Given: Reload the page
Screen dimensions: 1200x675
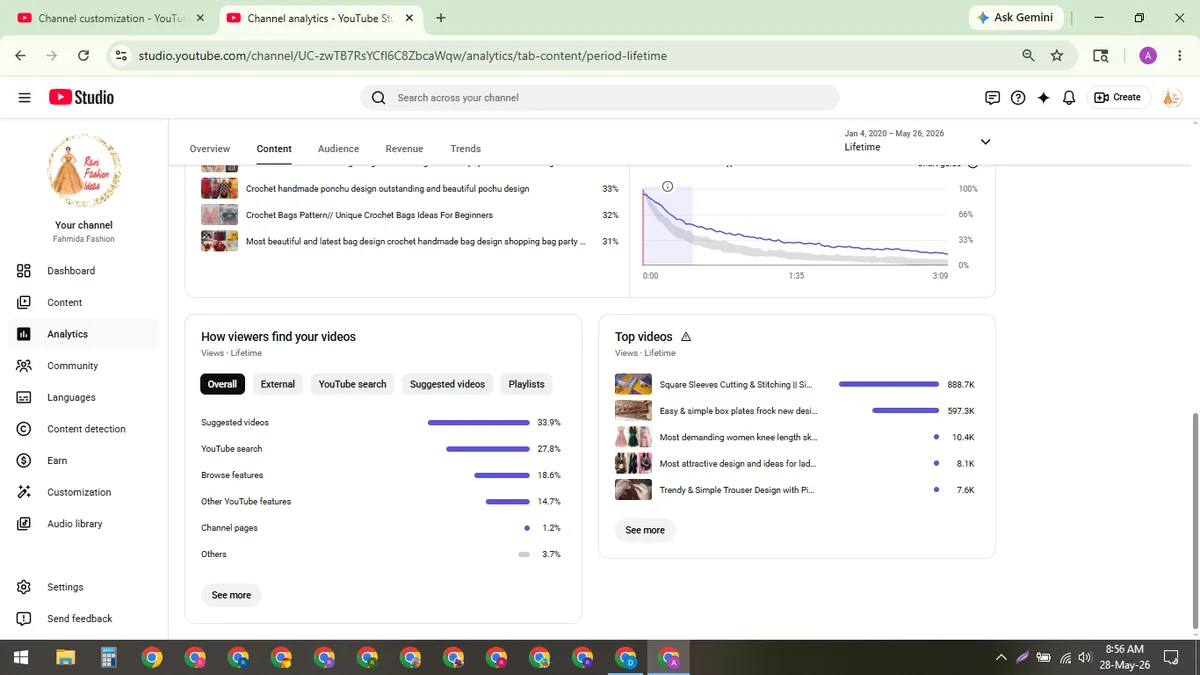Looking at the screenshot, I should click(86, 56).
